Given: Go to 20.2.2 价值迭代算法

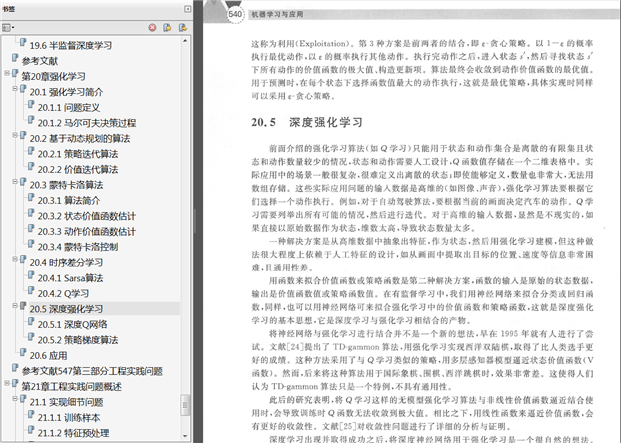Looking at the screenshot, I should (x=78, y=169).
